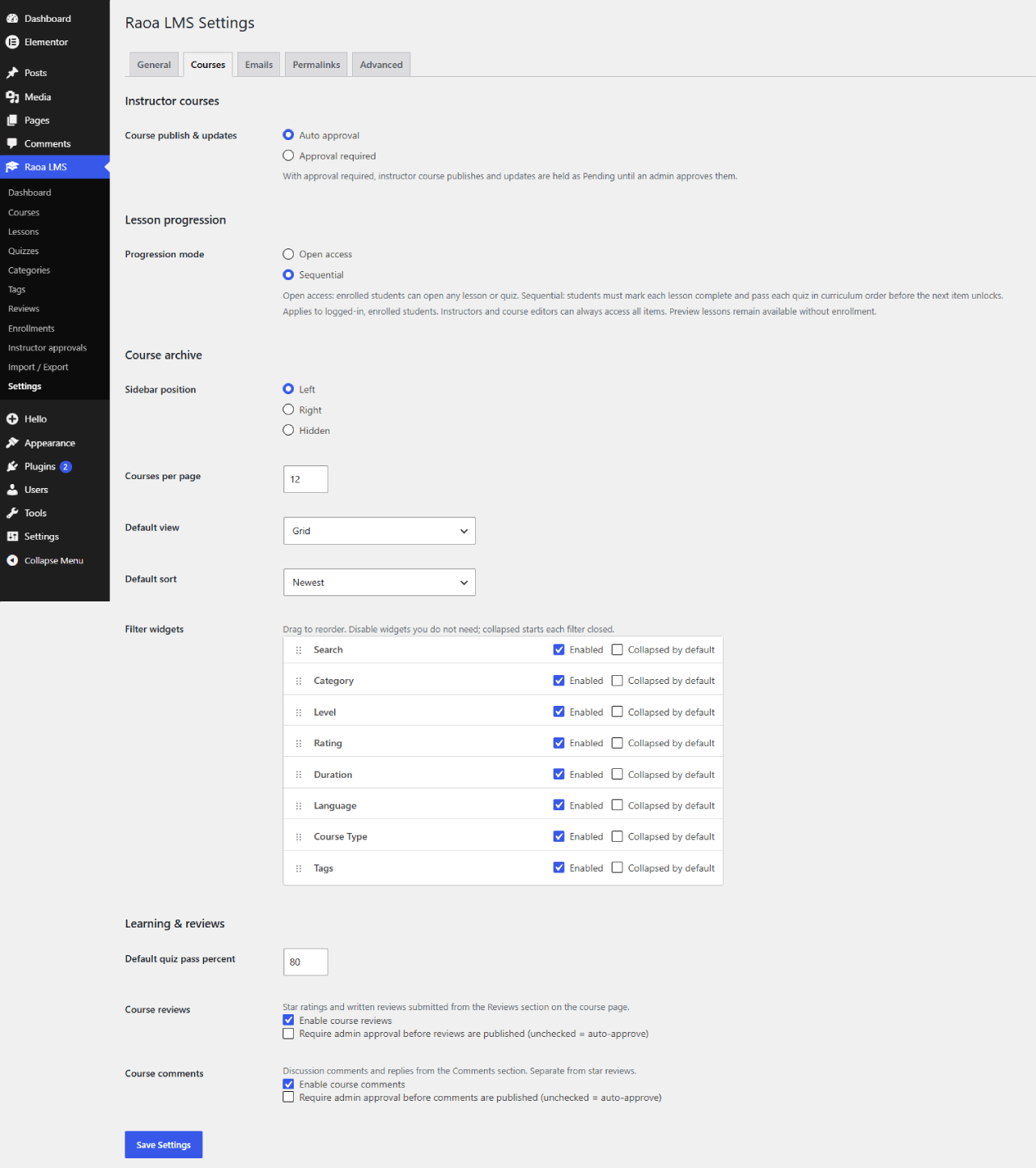The image size is (1036, 1168).
Task: Click the Appearance paintbrush icon
Action: [12, 443]
